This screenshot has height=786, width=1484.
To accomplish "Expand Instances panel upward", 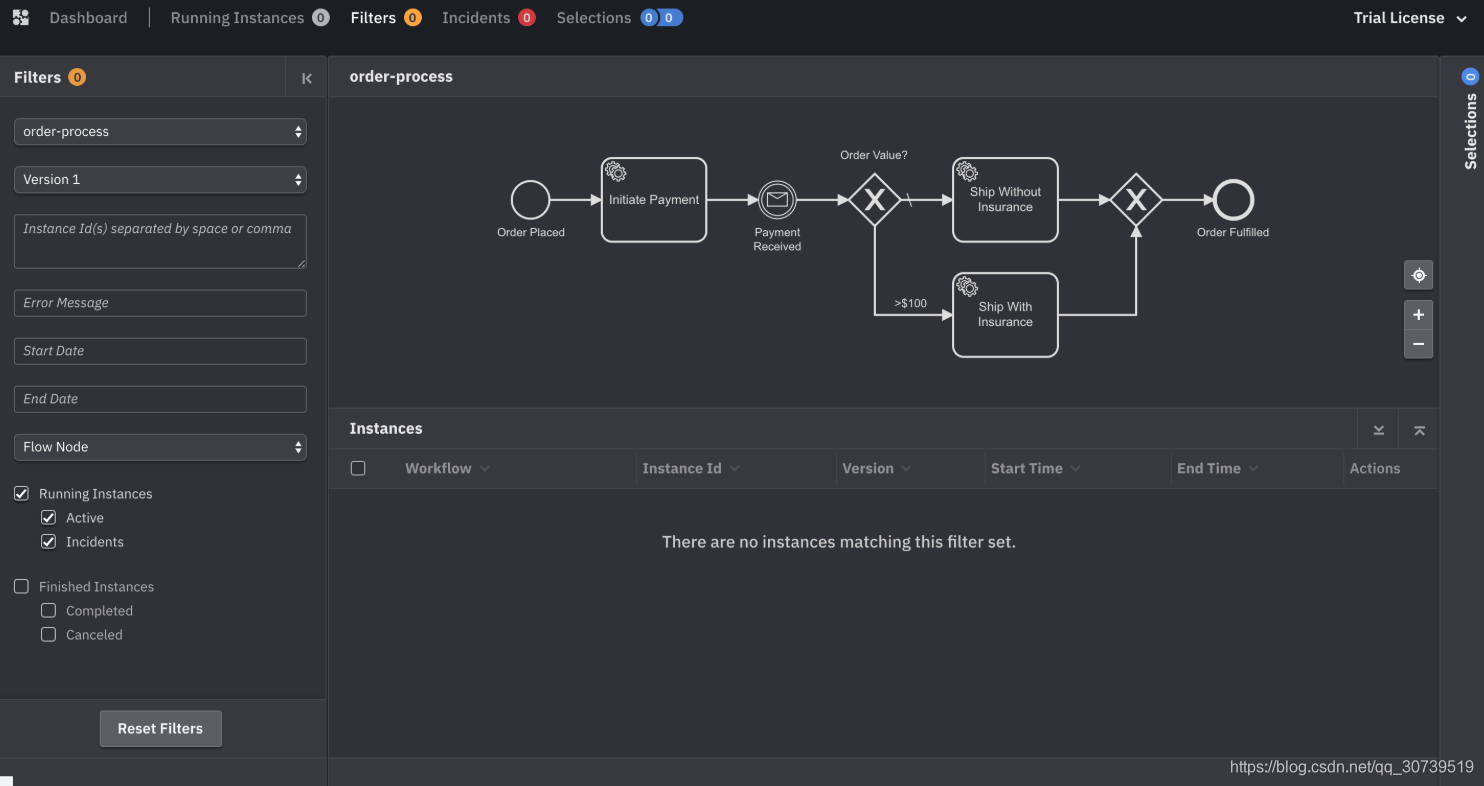I will tap(1419, 429).
